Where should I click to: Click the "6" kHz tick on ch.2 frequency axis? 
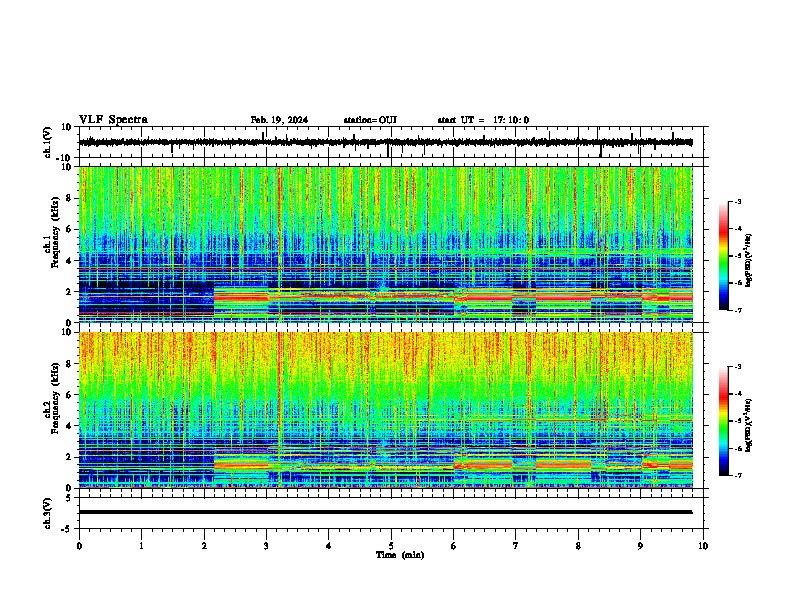[x=70, y=395]
